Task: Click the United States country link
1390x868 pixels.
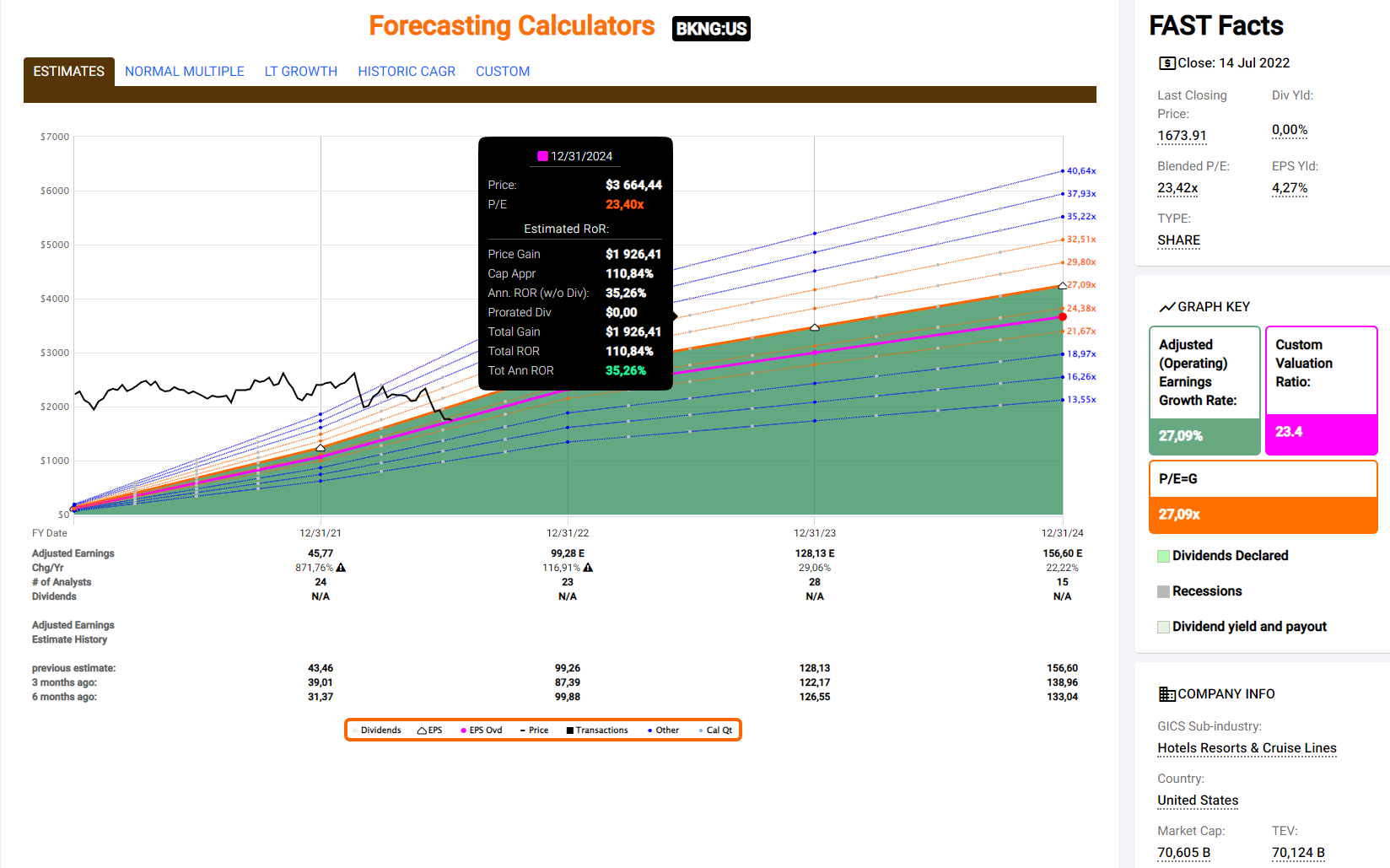Action: pos(1198,801)
